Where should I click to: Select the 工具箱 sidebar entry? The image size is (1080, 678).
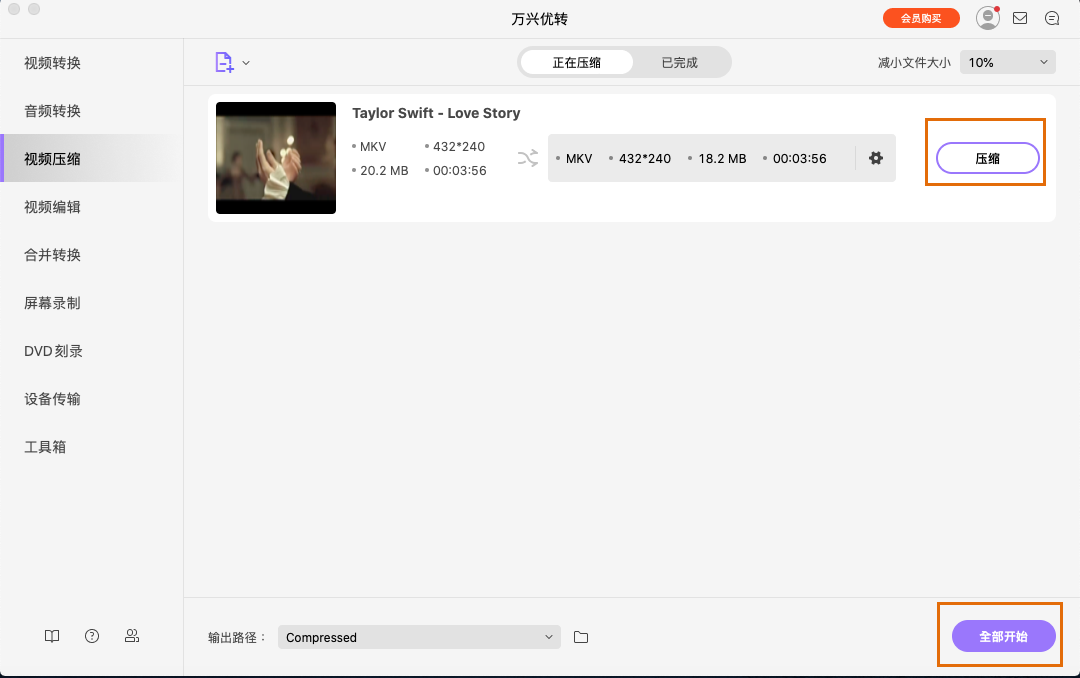(x=47, y=446)
